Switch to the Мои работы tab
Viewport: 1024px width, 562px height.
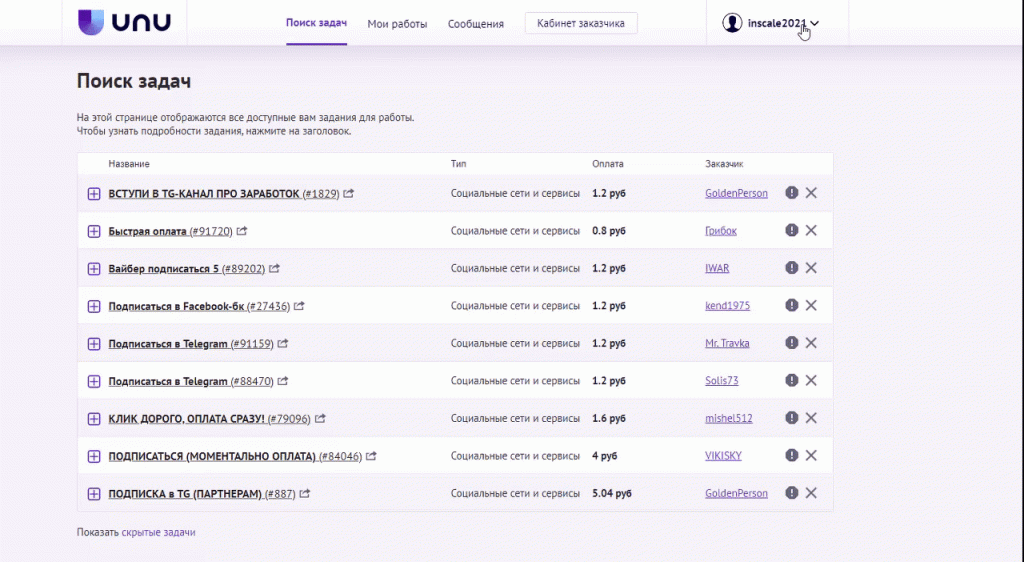pos(397,23)
